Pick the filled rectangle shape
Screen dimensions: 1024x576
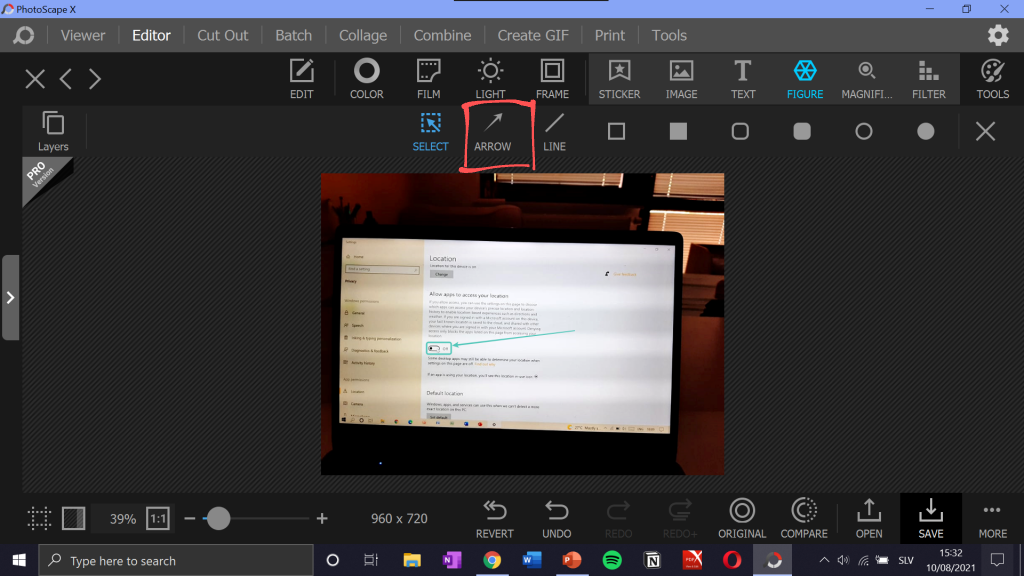click(x=679, y=131)
